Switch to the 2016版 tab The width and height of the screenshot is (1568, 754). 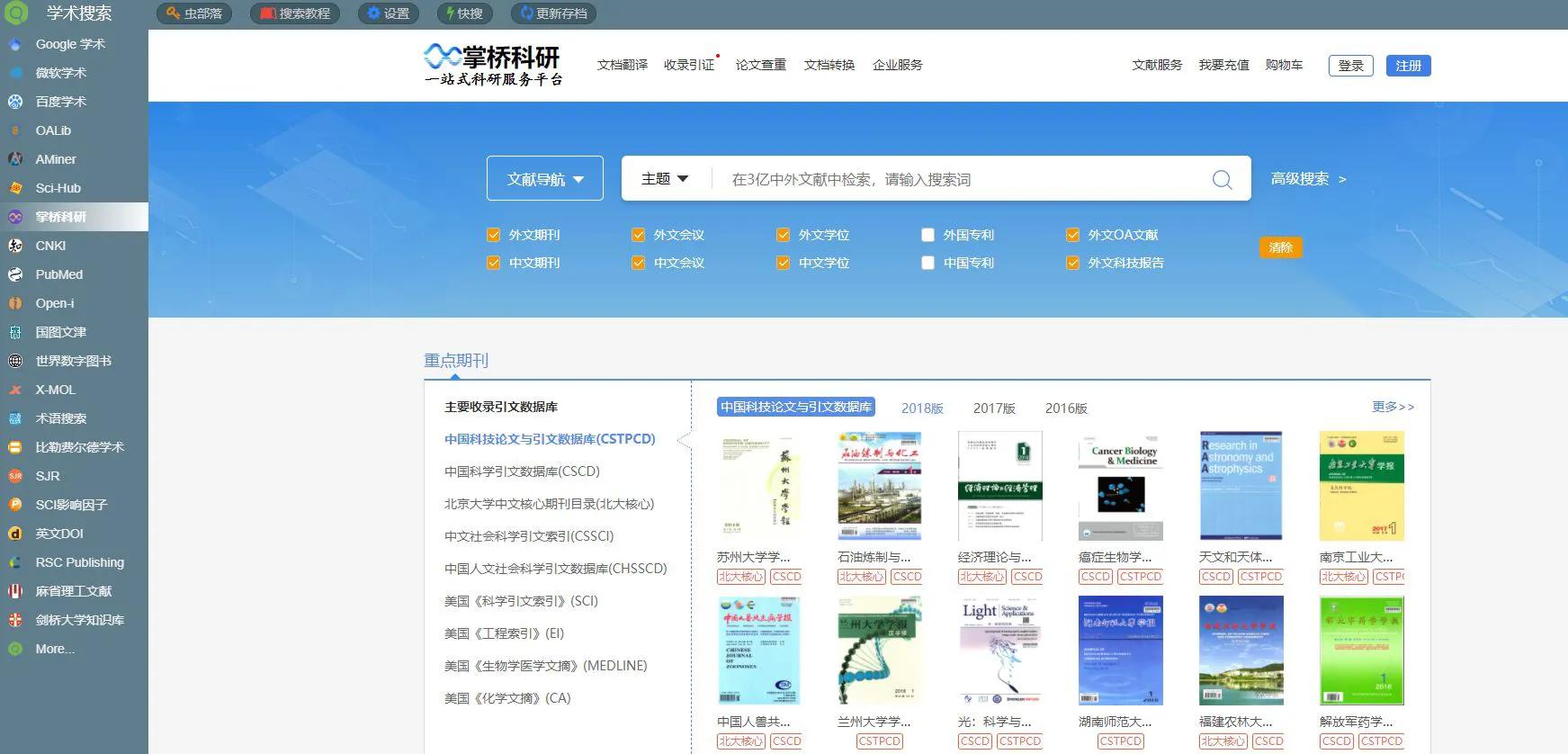click(1066, 408)
